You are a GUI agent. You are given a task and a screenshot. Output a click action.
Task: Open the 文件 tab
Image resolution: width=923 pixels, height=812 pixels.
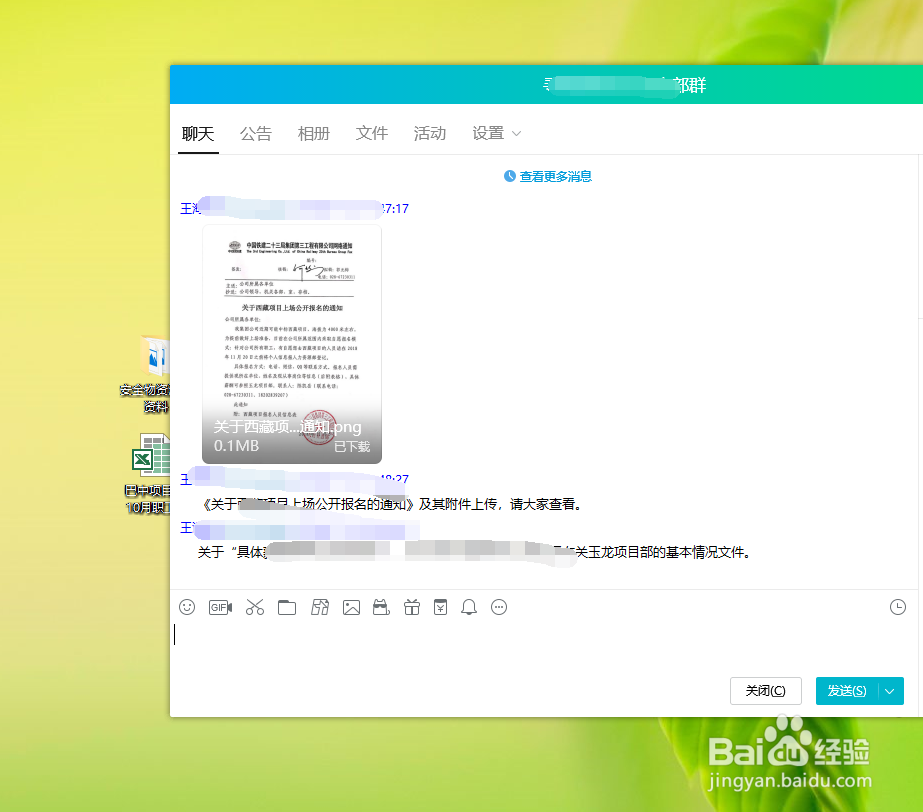point(371,134)
